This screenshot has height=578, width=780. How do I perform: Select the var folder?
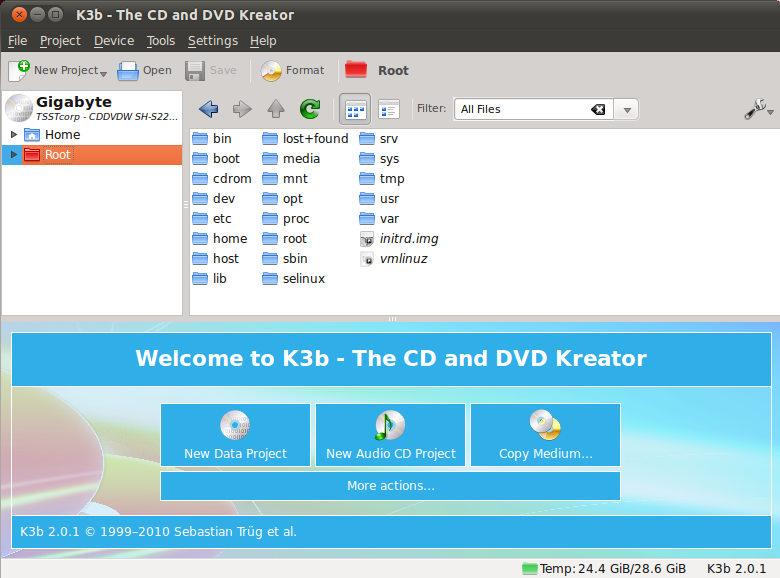[x=380, y=218]
